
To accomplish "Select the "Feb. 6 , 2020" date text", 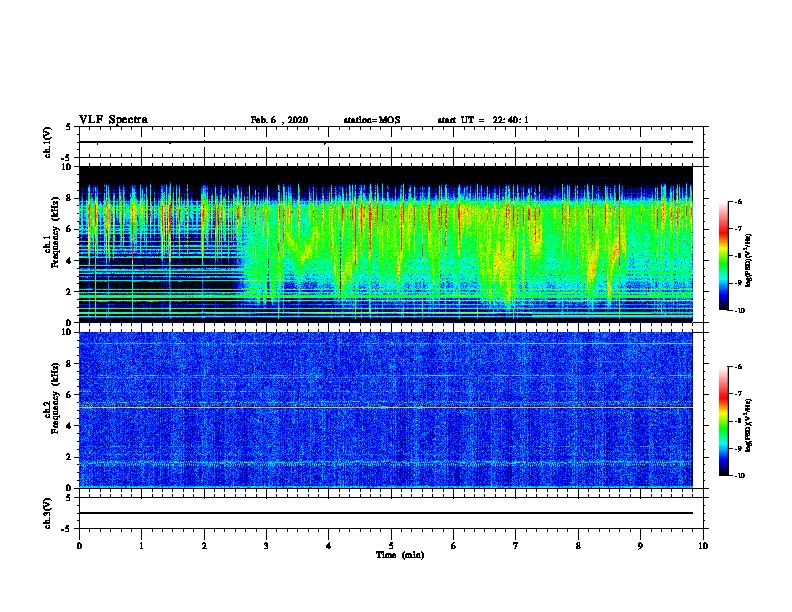I will [279, 120].
